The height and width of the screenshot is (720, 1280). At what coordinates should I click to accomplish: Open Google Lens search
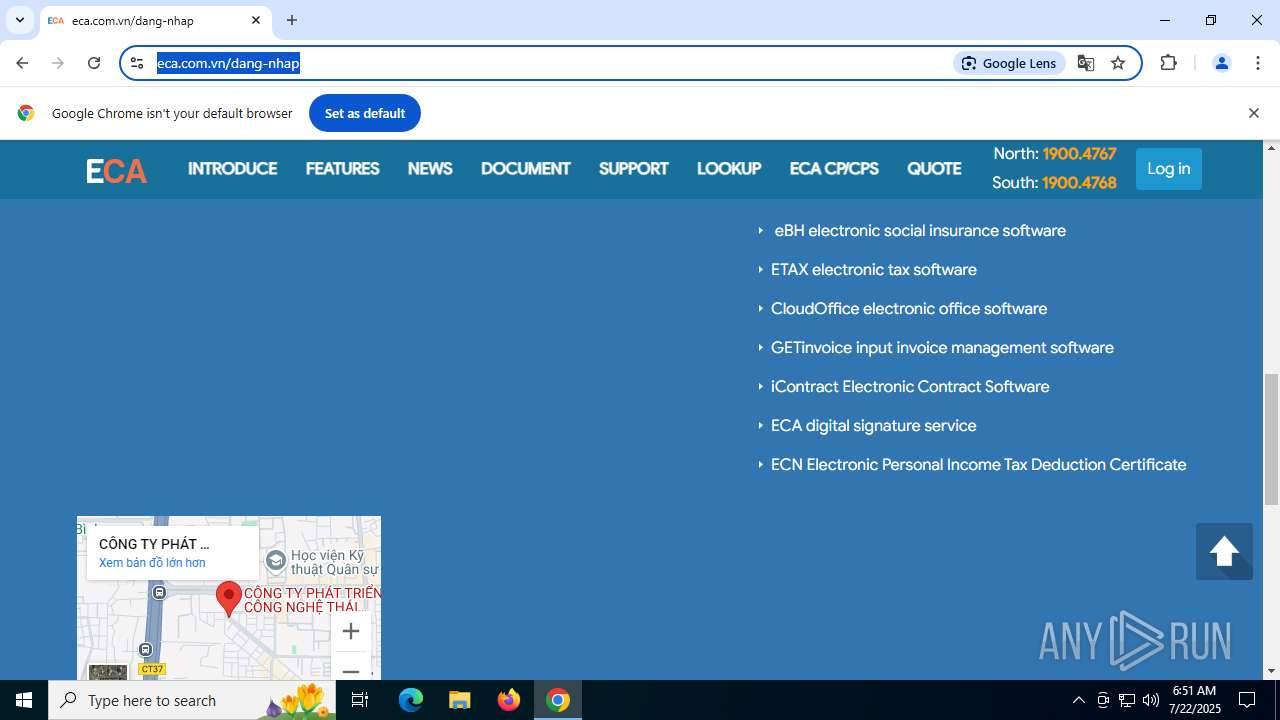click(x=1009, y=63)
